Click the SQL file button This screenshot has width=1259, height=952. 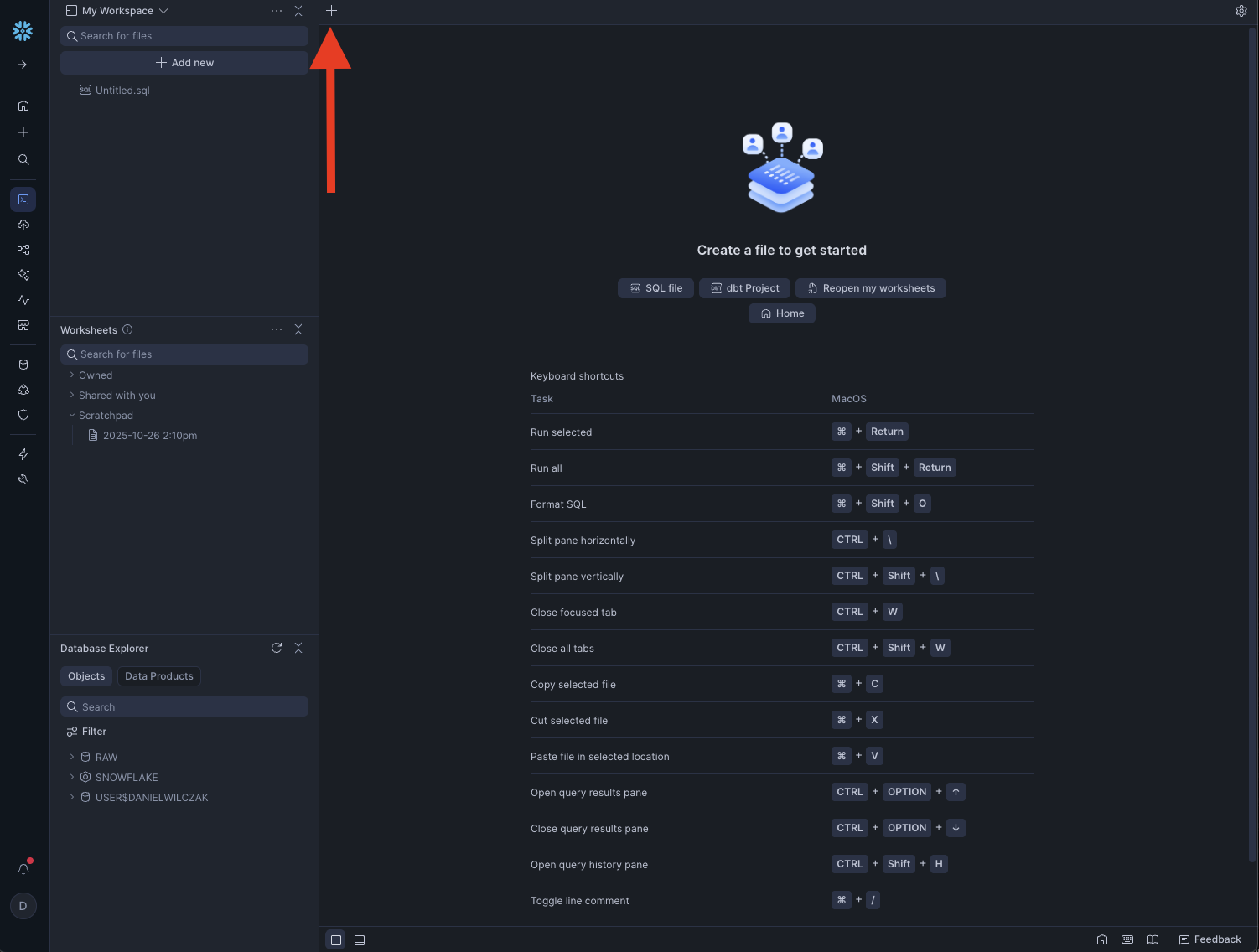(x=655, y=288)
